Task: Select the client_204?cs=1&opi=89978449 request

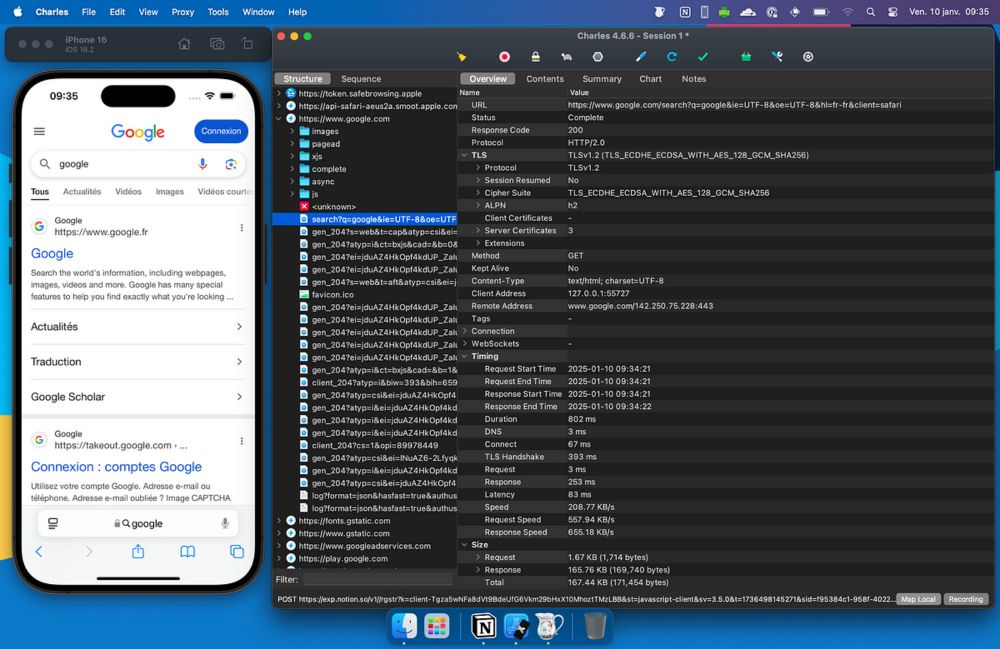Action: click(x=374, y=445)
